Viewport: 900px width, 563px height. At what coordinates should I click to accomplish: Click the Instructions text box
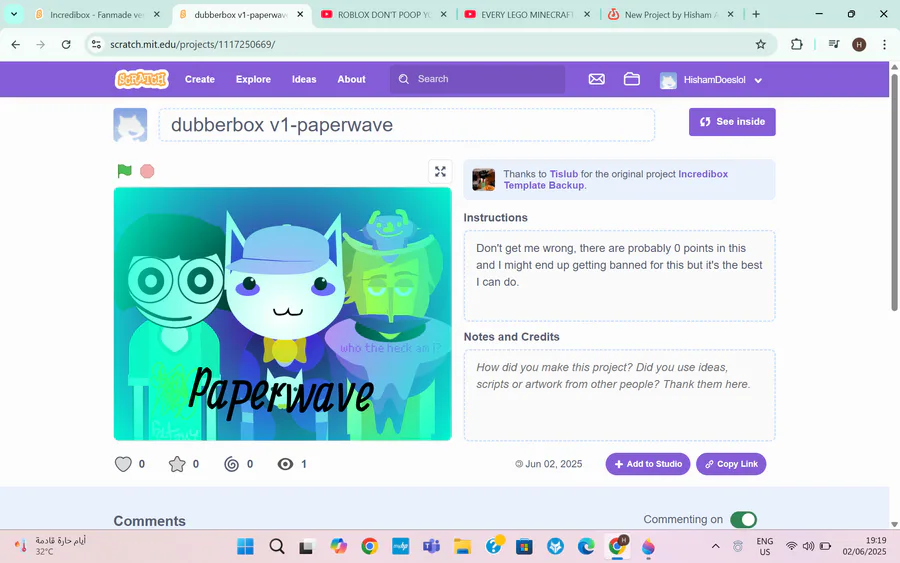click(x=619, y=275)
